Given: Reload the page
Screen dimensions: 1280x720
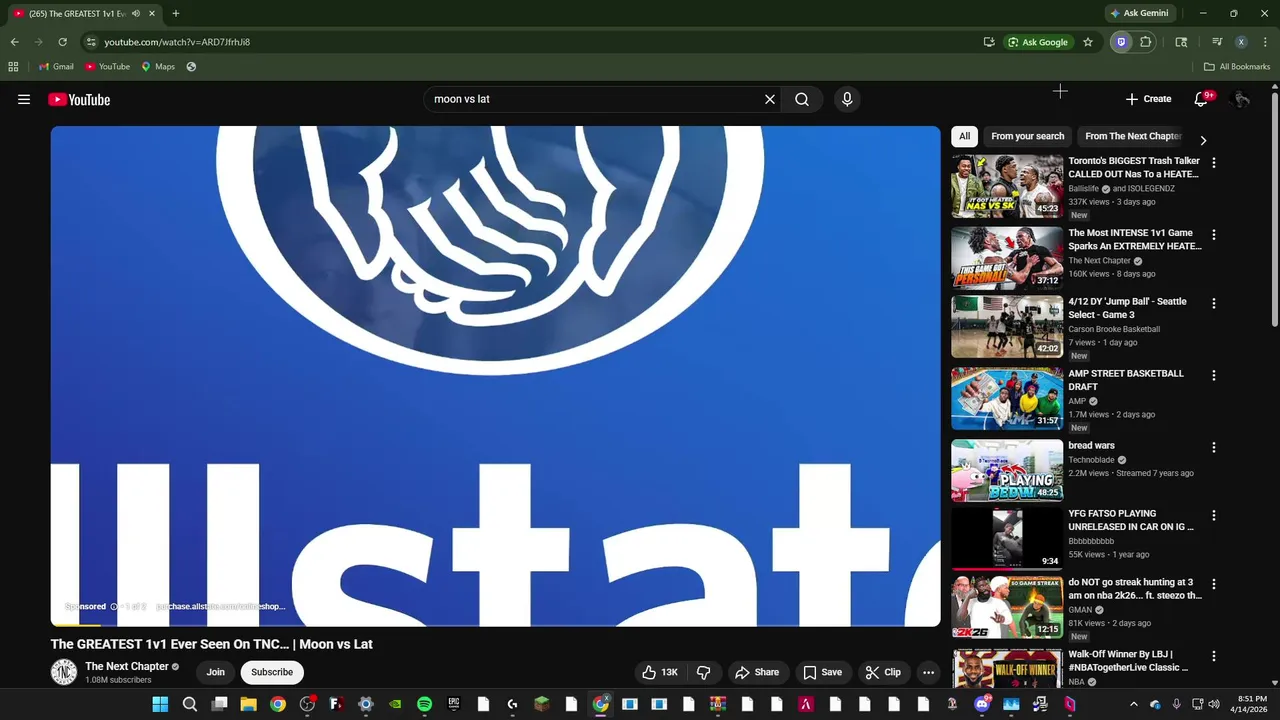Looking at the screenshot, I should click(x=62, y=42).
